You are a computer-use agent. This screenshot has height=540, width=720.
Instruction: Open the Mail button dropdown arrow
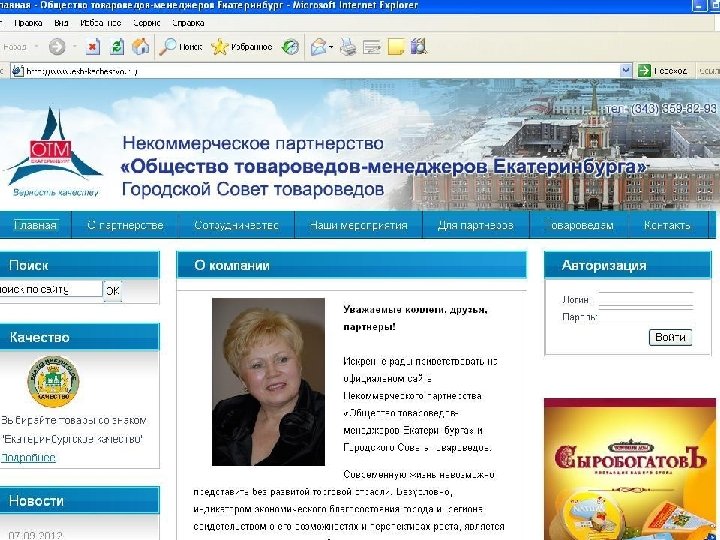(x=331, y=47)
